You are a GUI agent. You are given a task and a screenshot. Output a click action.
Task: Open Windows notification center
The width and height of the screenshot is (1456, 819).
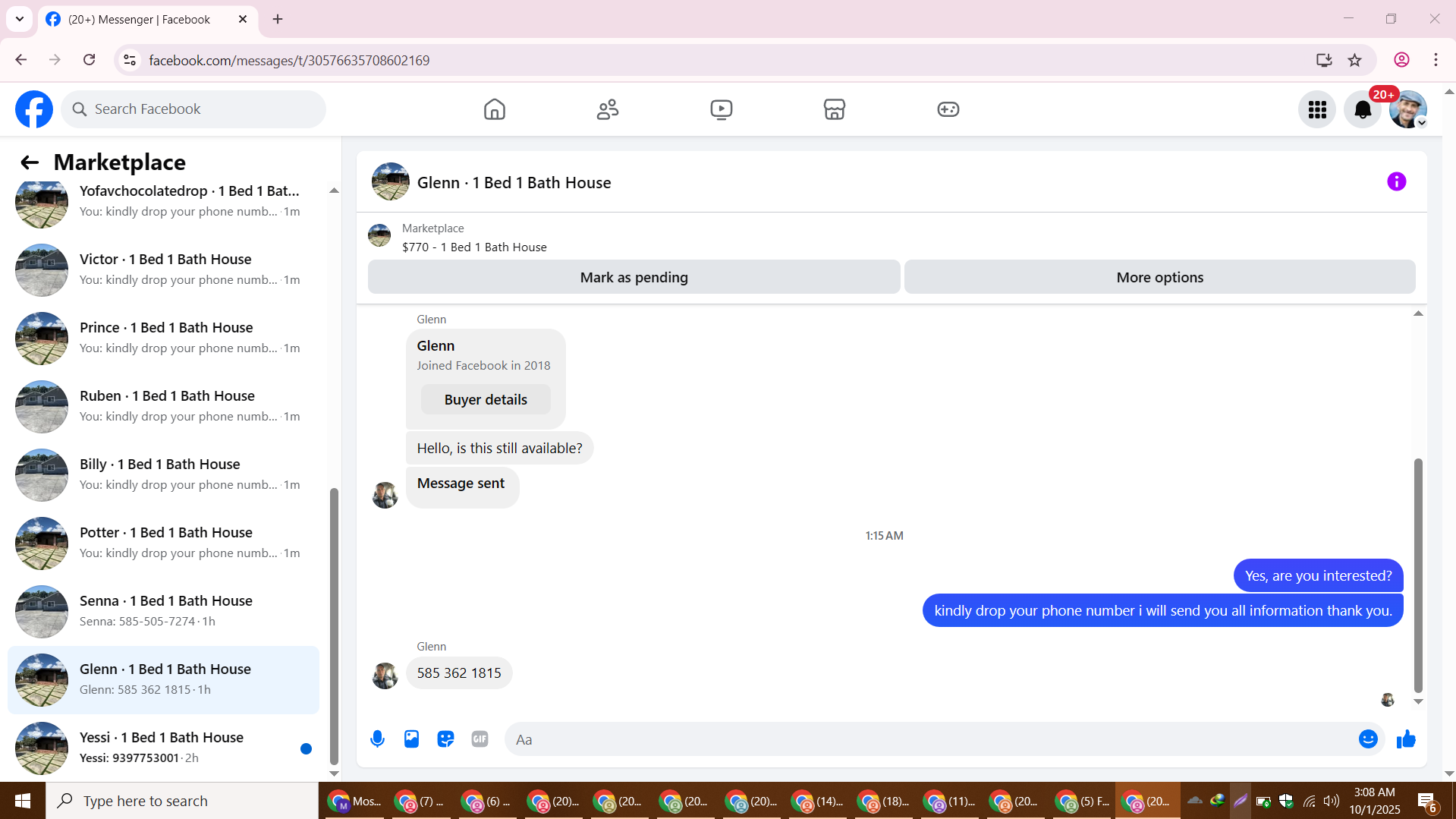(1426, 801)
